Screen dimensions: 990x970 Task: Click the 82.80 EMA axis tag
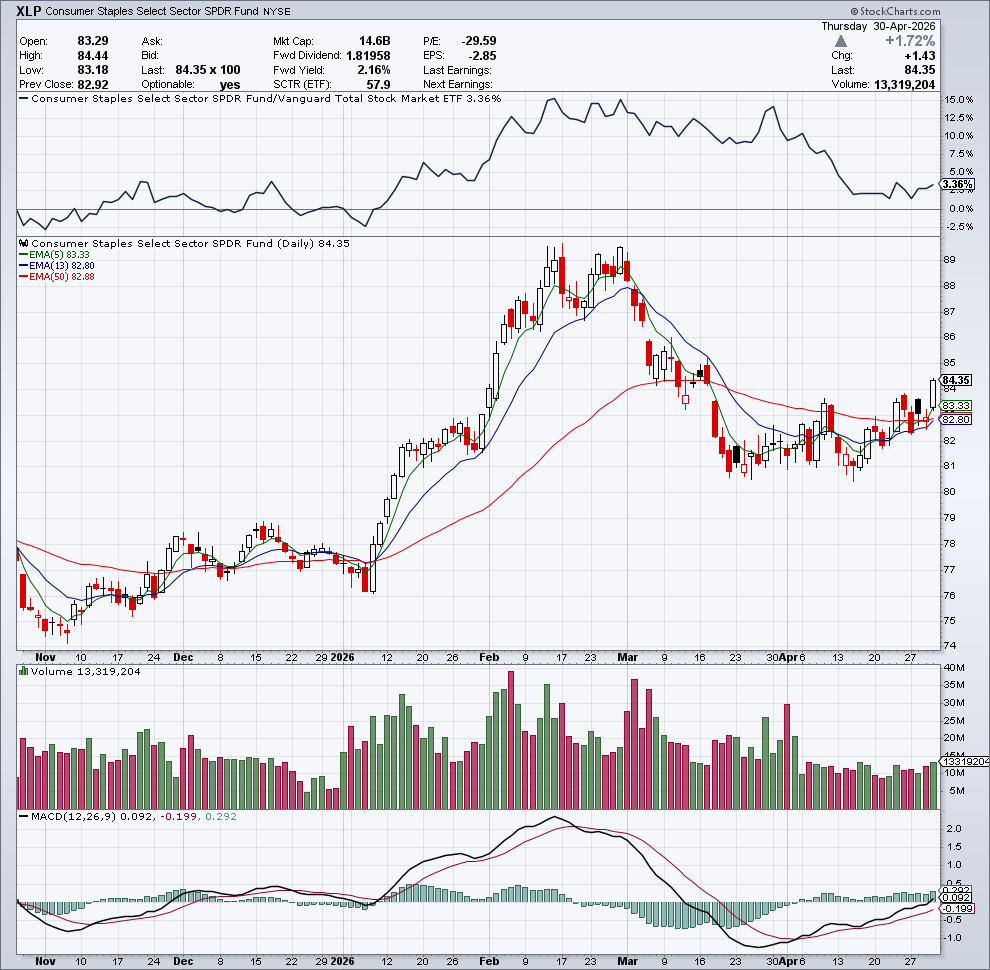pos(956,419)
